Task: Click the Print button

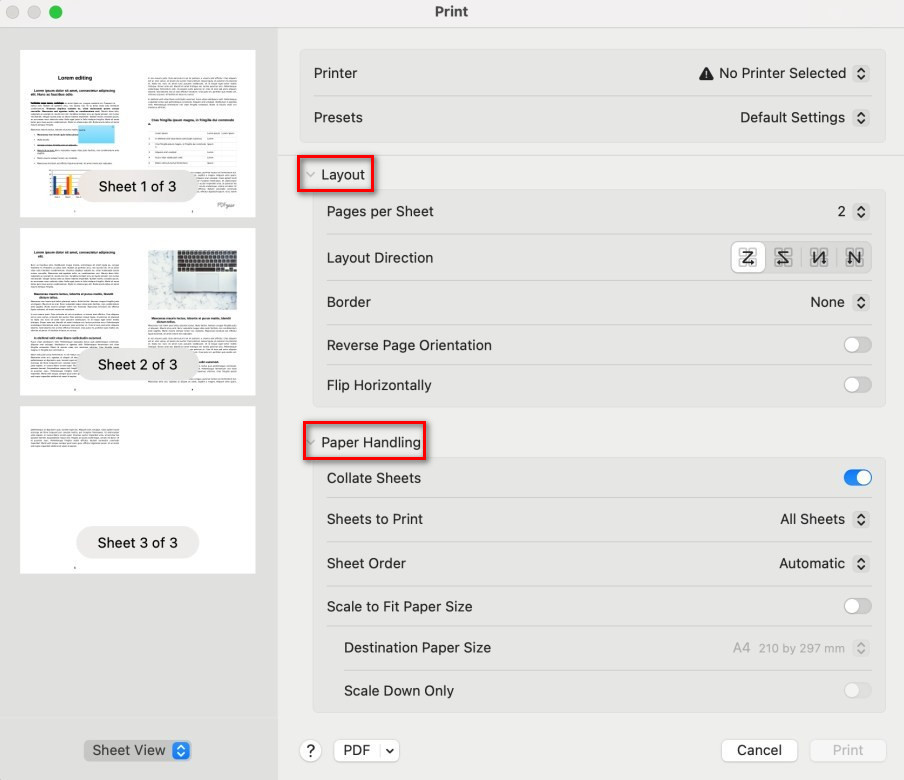Action: (848, 750)
